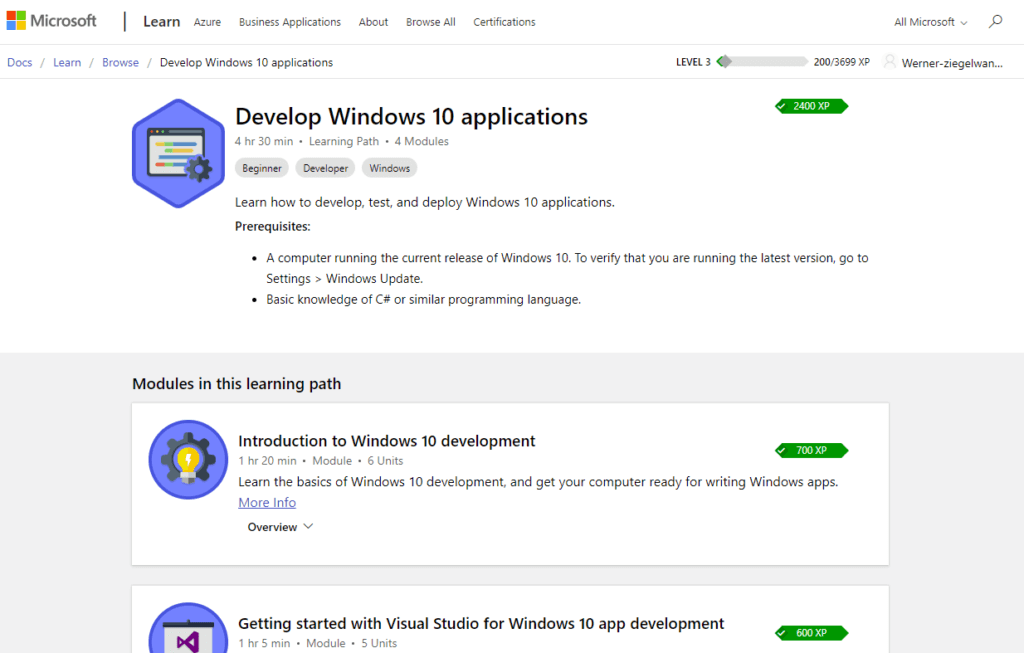Open search with the magnifier icon
Image resolution: width=1024 pixels, height=653 pixels.
[x=995, y=21]
